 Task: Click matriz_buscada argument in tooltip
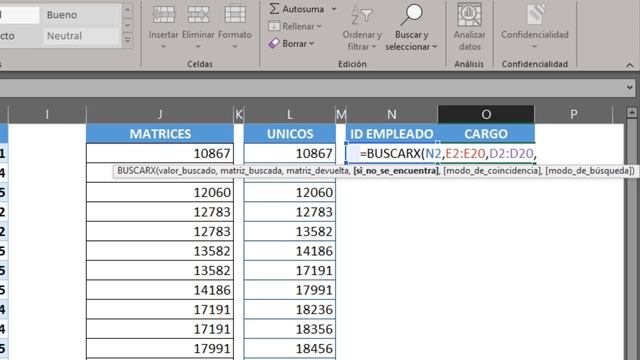[251, 171]
